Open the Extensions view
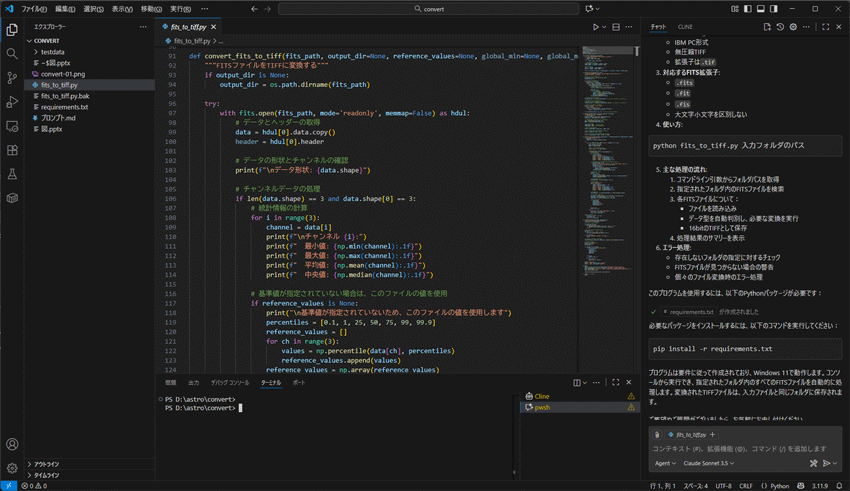This screenshot has height=491, width=850. point(12,150)
